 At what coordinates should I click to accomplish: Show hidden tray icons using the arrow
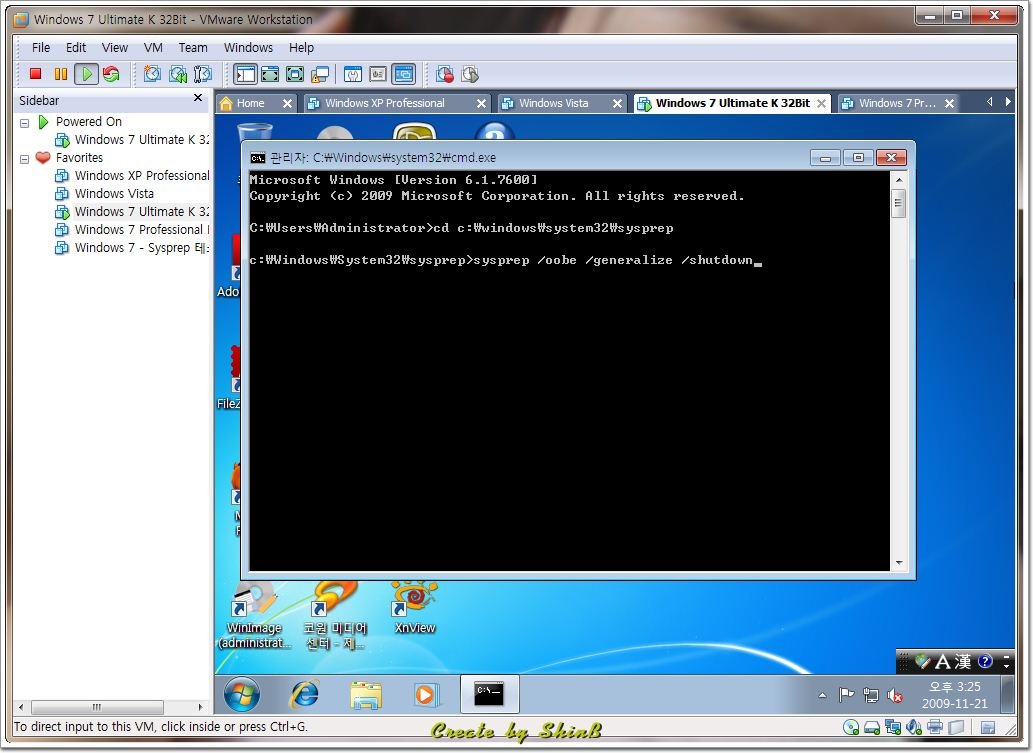(x=822, y=695)
